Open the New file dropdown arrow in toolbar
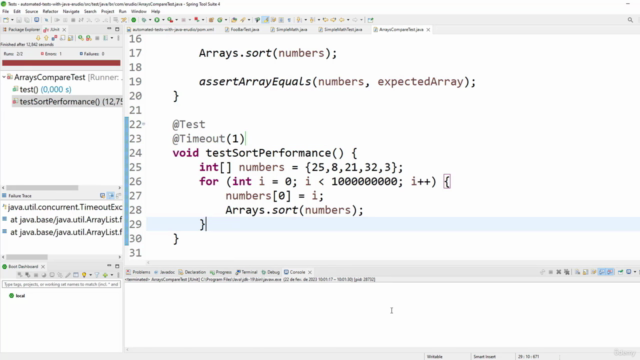Screen dimensions: 640x360 (12, 20)
